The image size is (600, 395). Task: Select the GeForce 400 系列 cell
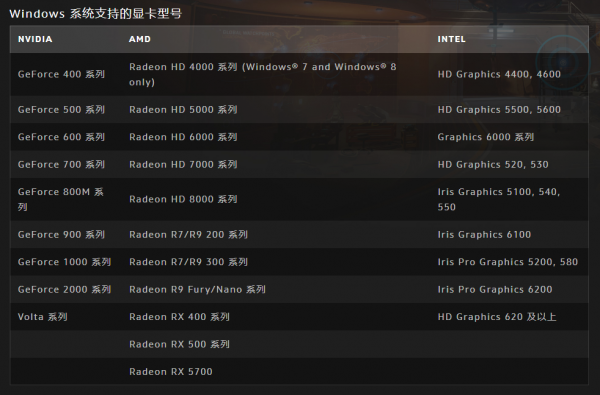[61, 74]
